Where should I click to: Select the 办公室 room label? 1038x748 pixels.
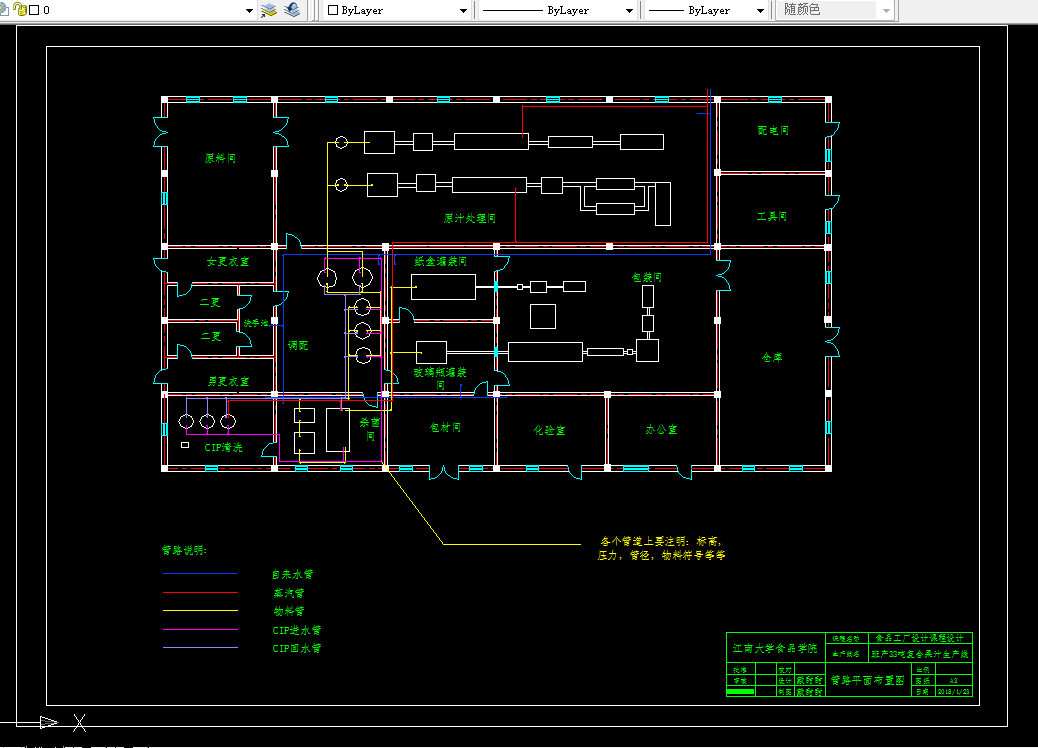661,430
